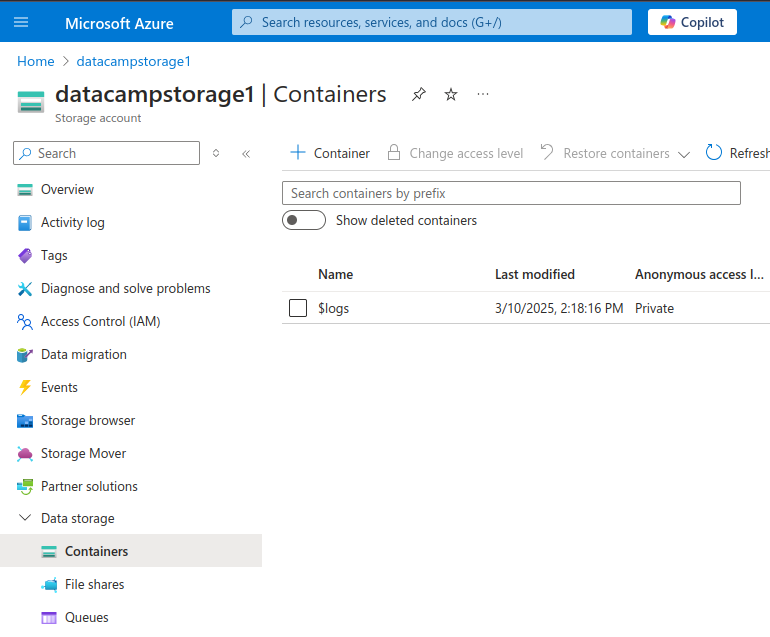Image resolution: width=770 pixels, height=637 pixels.
Task: Click the Data migration icon
Action: [x=25, y=355]
